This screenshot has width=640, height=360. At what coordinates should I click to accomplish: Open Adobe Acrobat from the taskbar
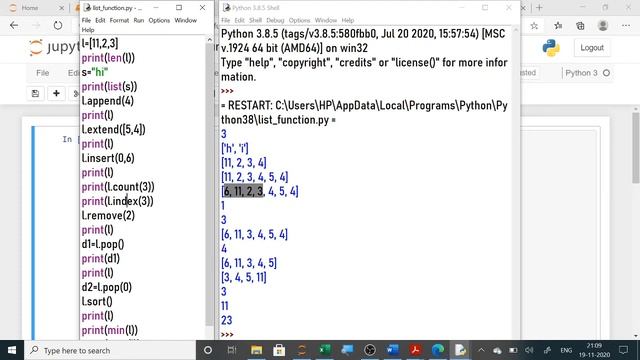point(415,350)
